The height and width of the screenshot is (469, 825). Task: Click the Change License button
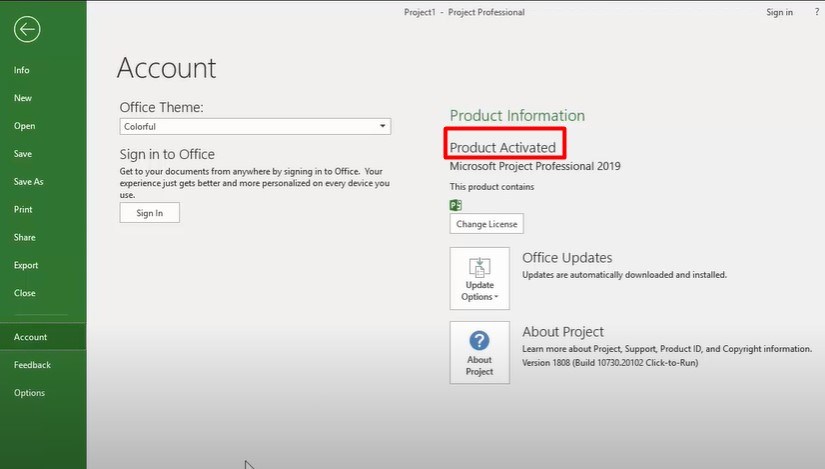click(487, 224)
